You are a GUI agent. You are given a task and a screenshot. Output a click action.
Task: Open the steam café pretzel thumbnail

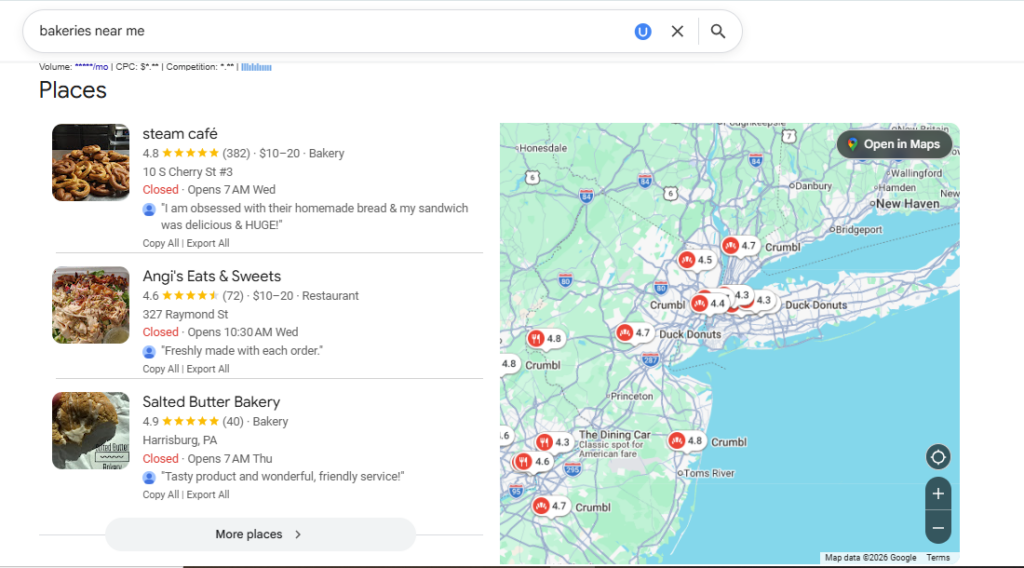(x=91, y=163)
